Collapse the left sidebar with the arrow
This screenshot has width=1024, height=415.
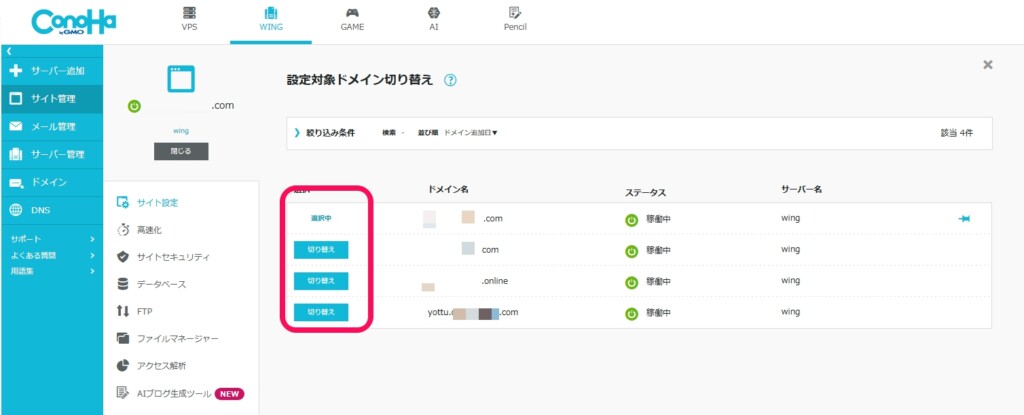point(9,50)
